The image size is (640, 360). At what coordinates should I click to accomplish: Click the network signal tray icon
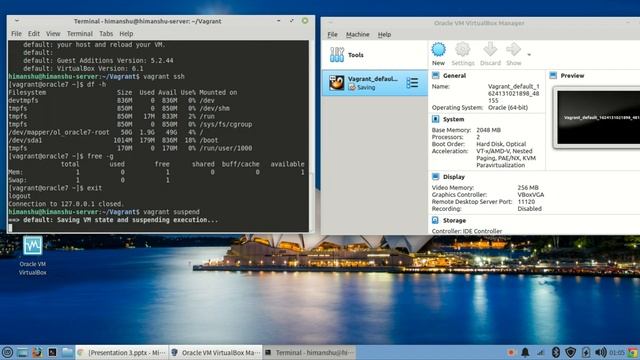tap(540, 352)
